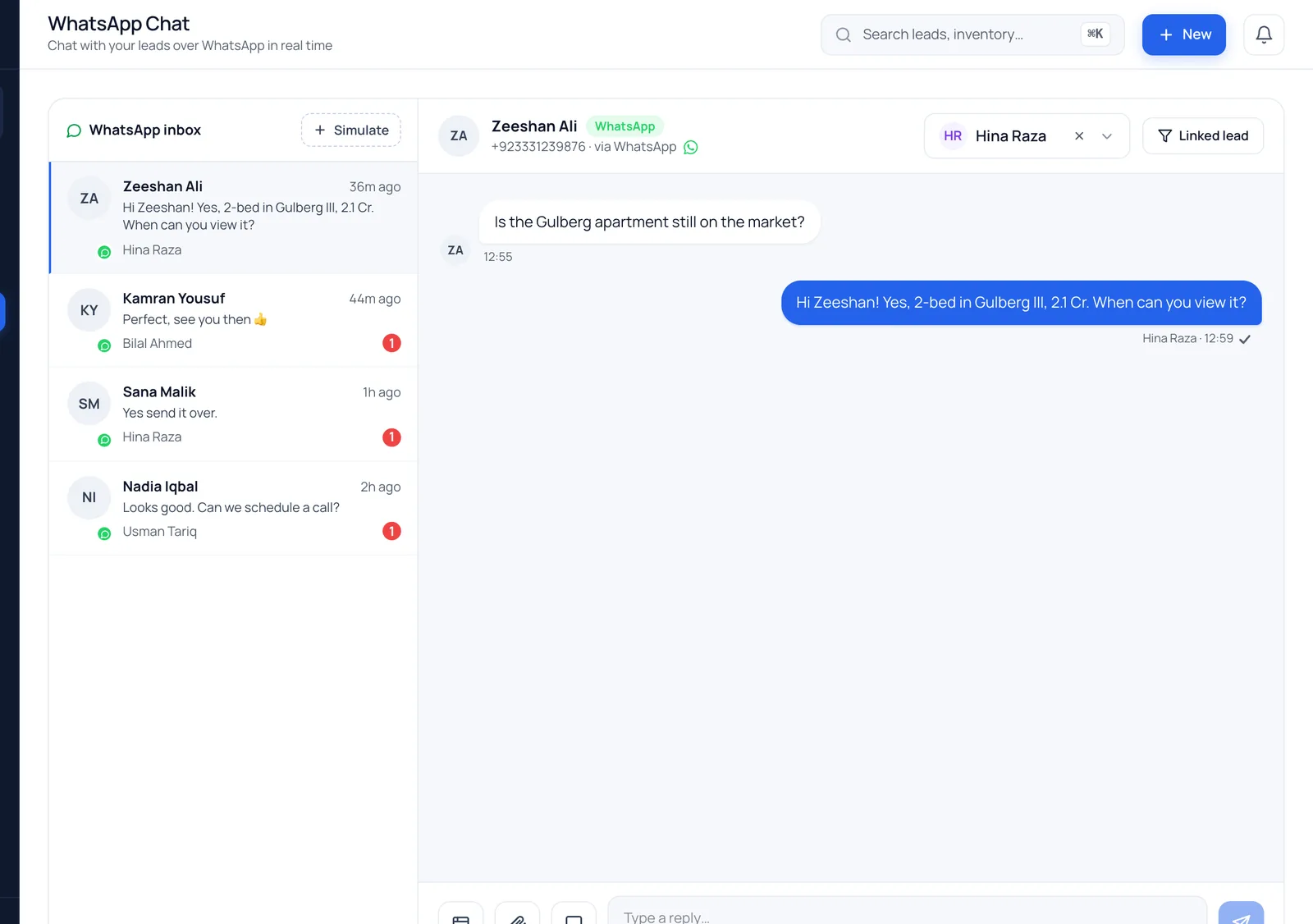Open the Nadia Iqbal conversation
This screenshot has height=924, width=1313.
[234, 509]
